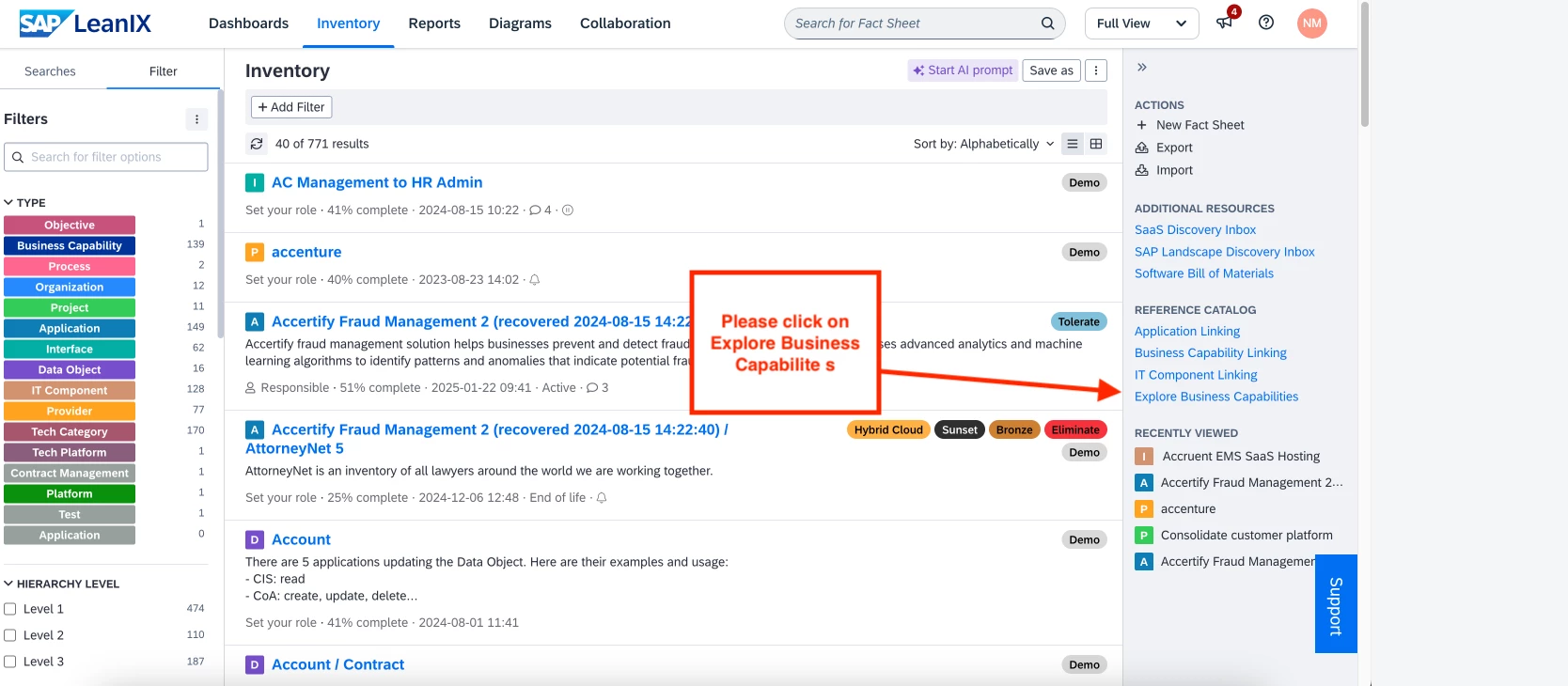Click the Add Filter button
The height and width of the screenshot is (686, 1568).
point(291,107)
